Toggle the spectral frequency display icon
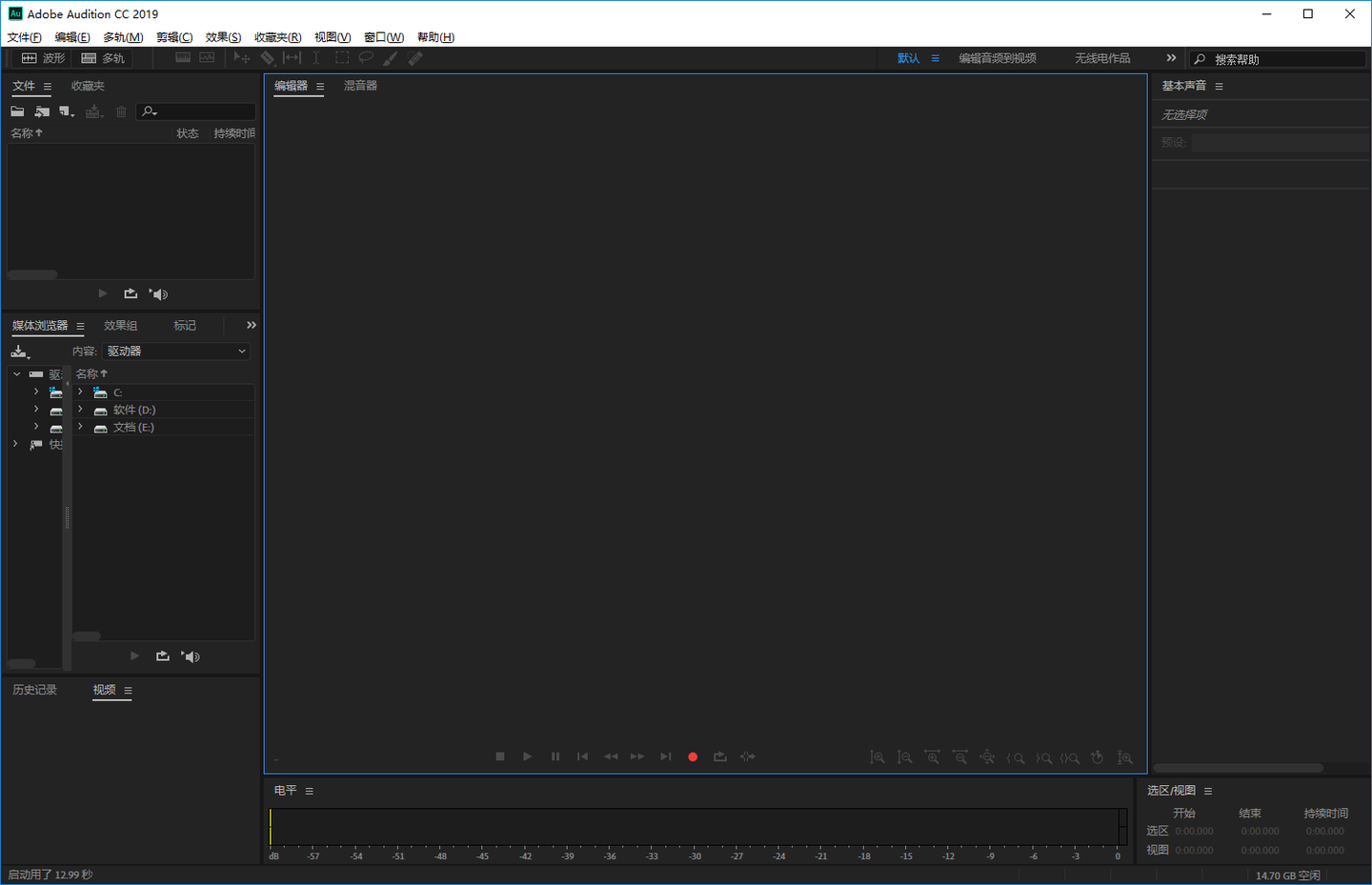The height and width of the screenshot is (885, 1372). click(183, 58)
